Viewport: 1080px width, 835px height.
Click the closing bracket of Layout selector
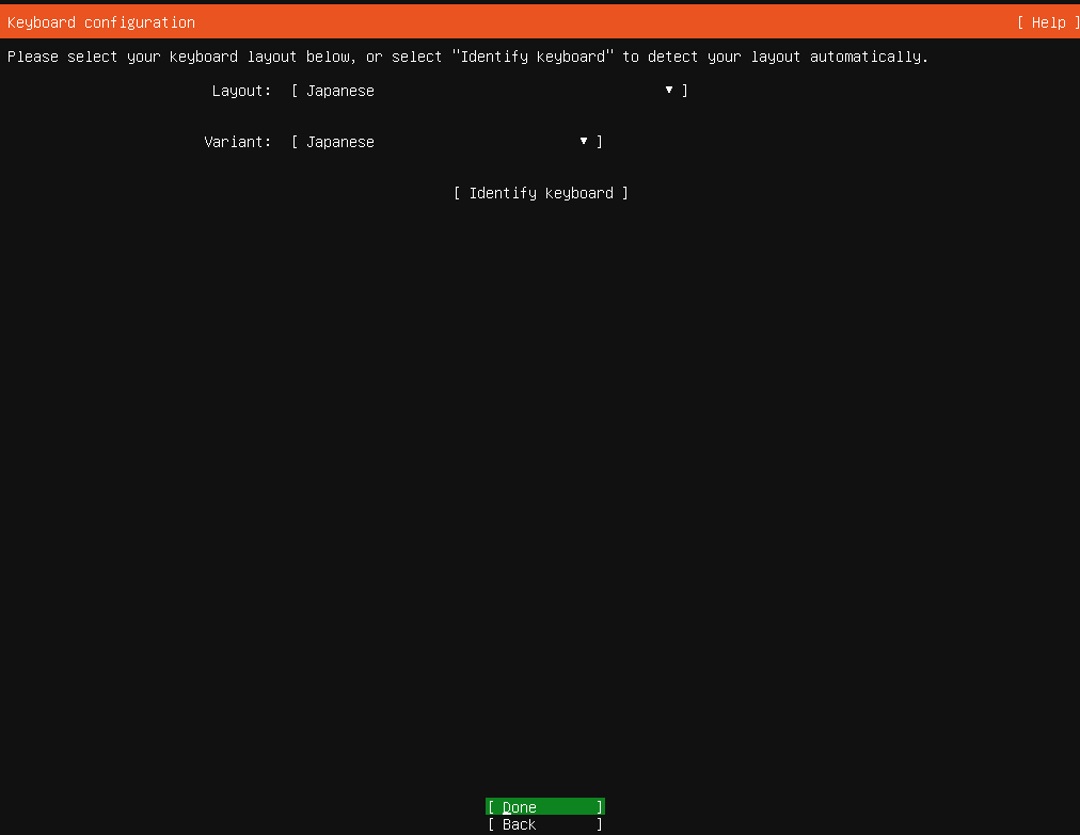(x=685, y=91)
